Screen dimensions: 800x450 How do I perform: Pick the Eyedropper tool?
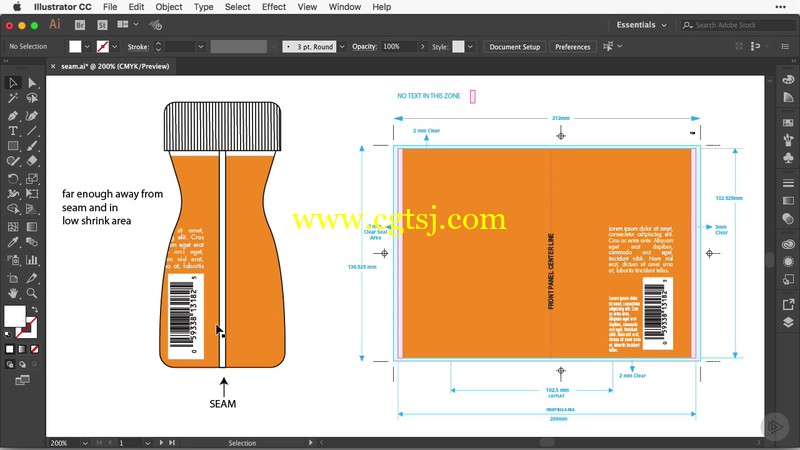click(13, 242)
